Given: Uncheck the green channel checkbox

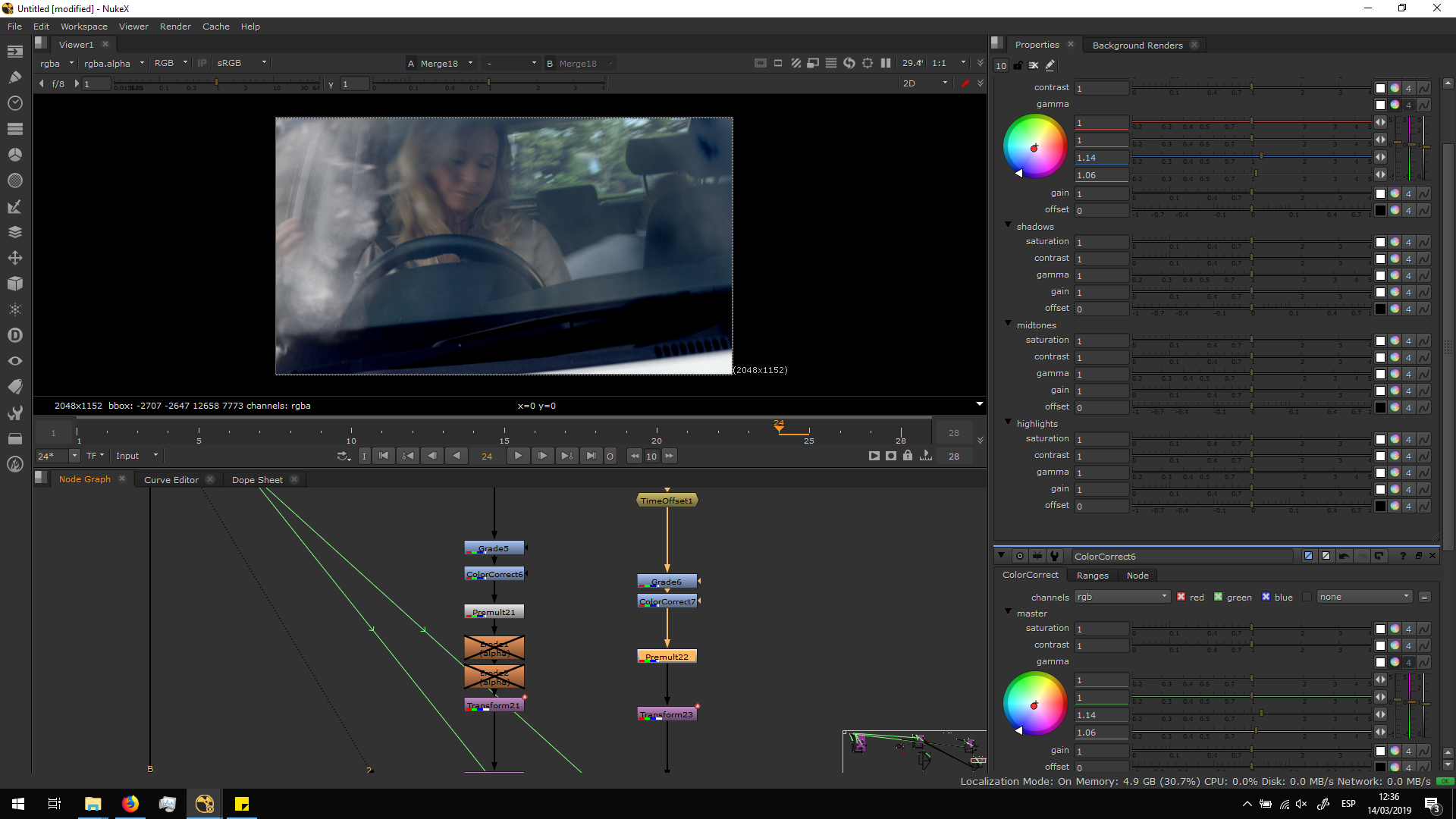Looking at the screenshot, I should [x=1218, y=597].
